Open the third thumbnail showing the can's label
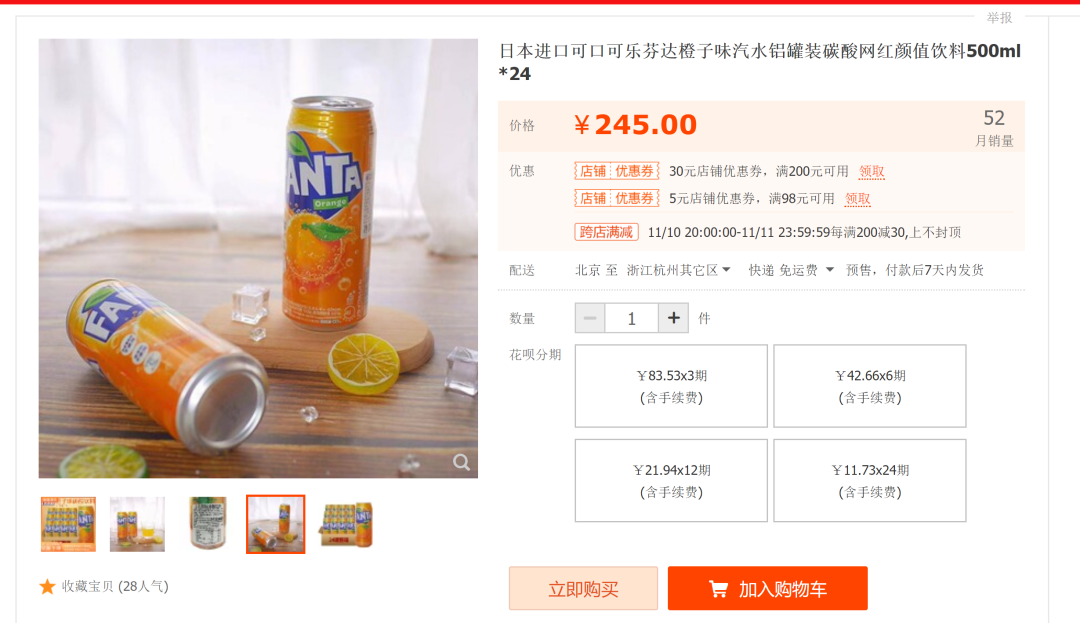 coord(207,524)
